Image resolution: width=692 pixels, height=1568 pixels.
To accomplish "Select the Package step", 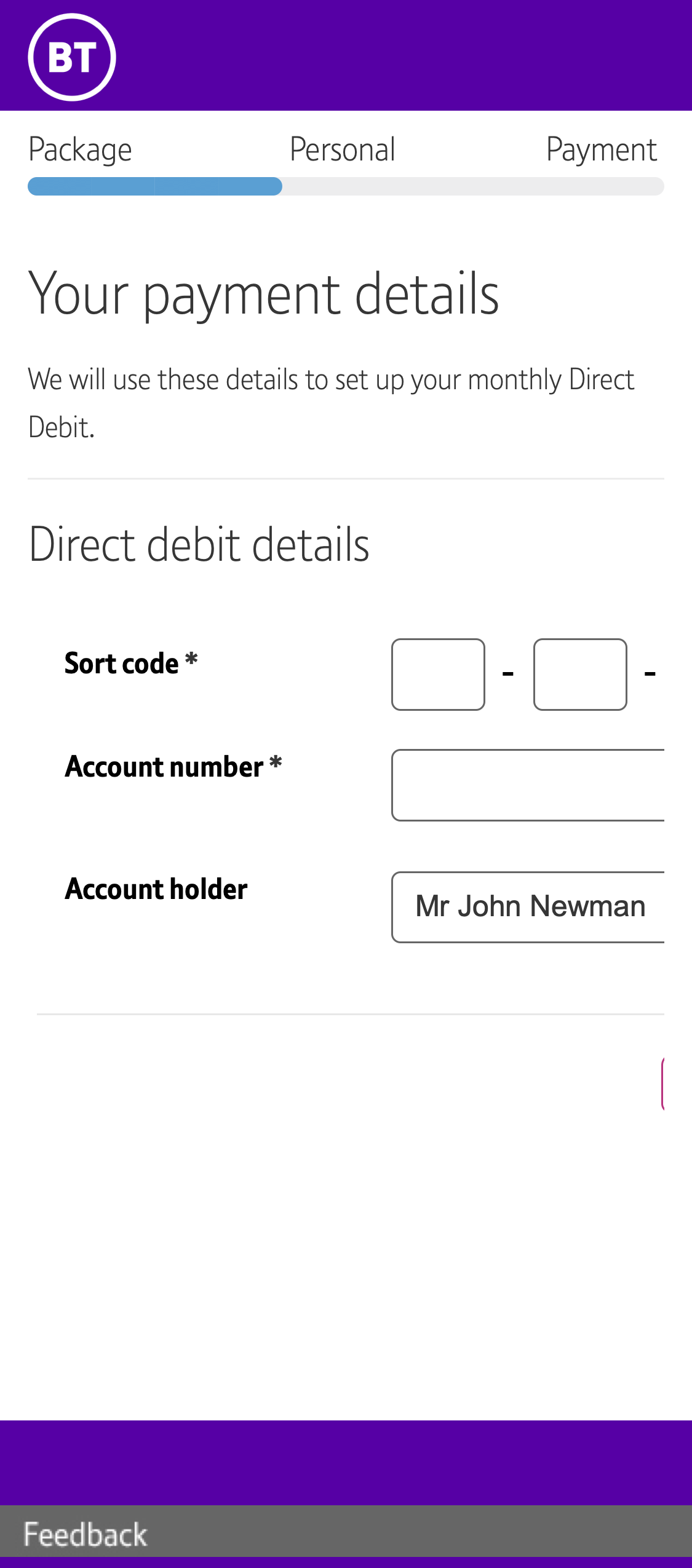I will (81, 148).
